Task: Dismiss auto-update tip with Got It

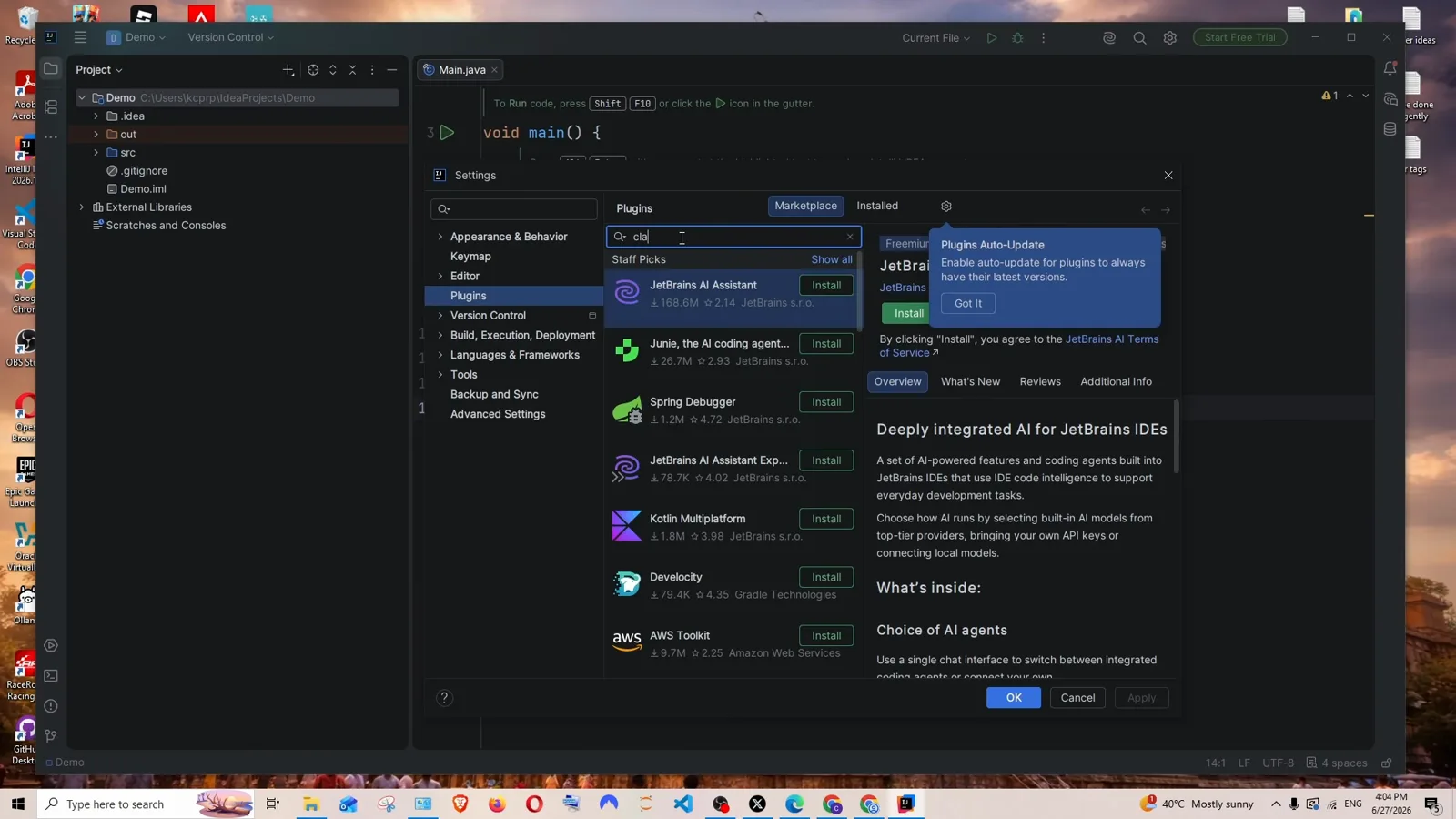Action: point(968,303)
